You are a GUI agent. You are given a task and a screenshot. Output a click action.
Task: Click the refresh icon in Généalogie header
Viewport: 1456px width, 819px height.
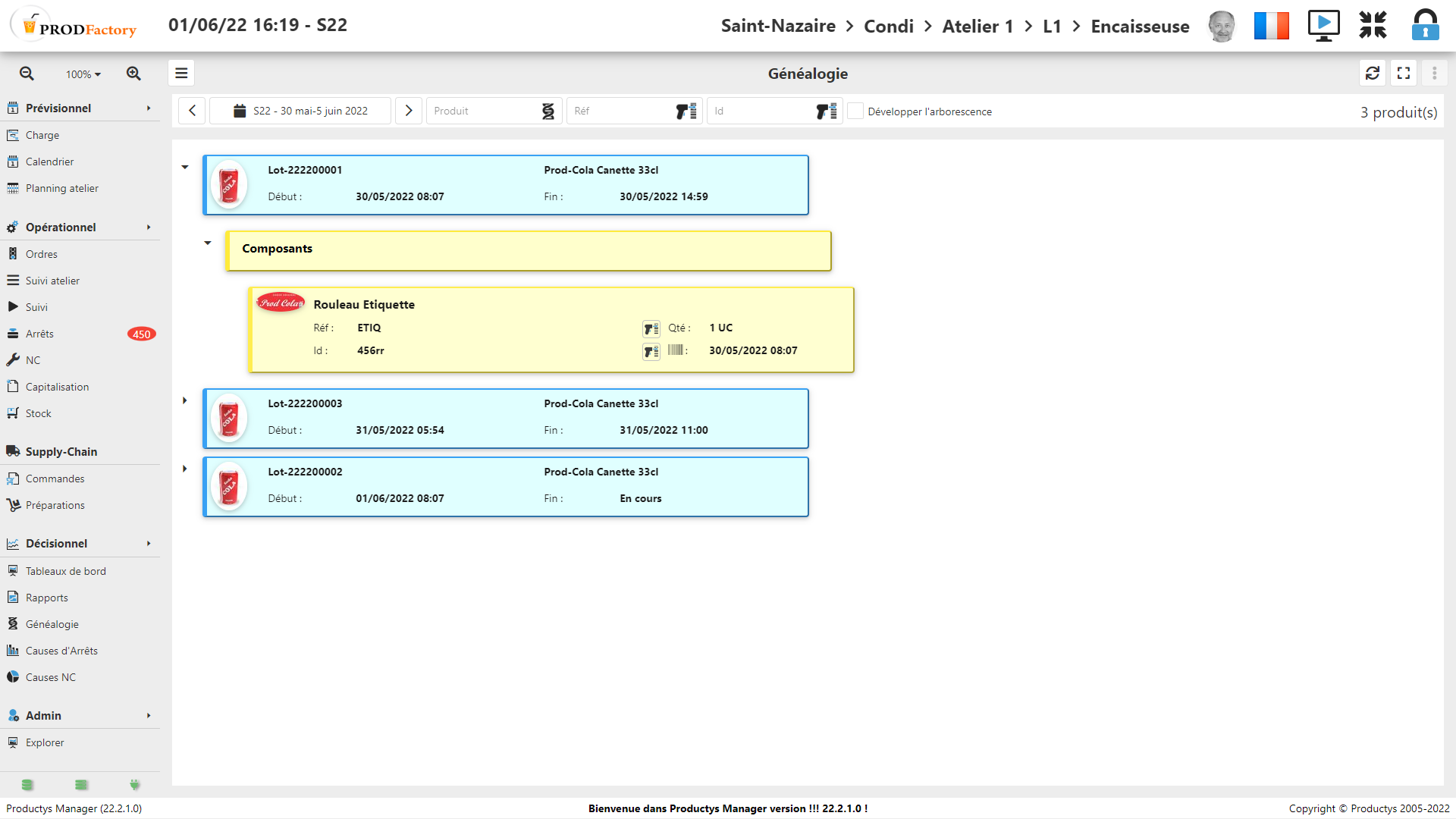[1372, 73]
